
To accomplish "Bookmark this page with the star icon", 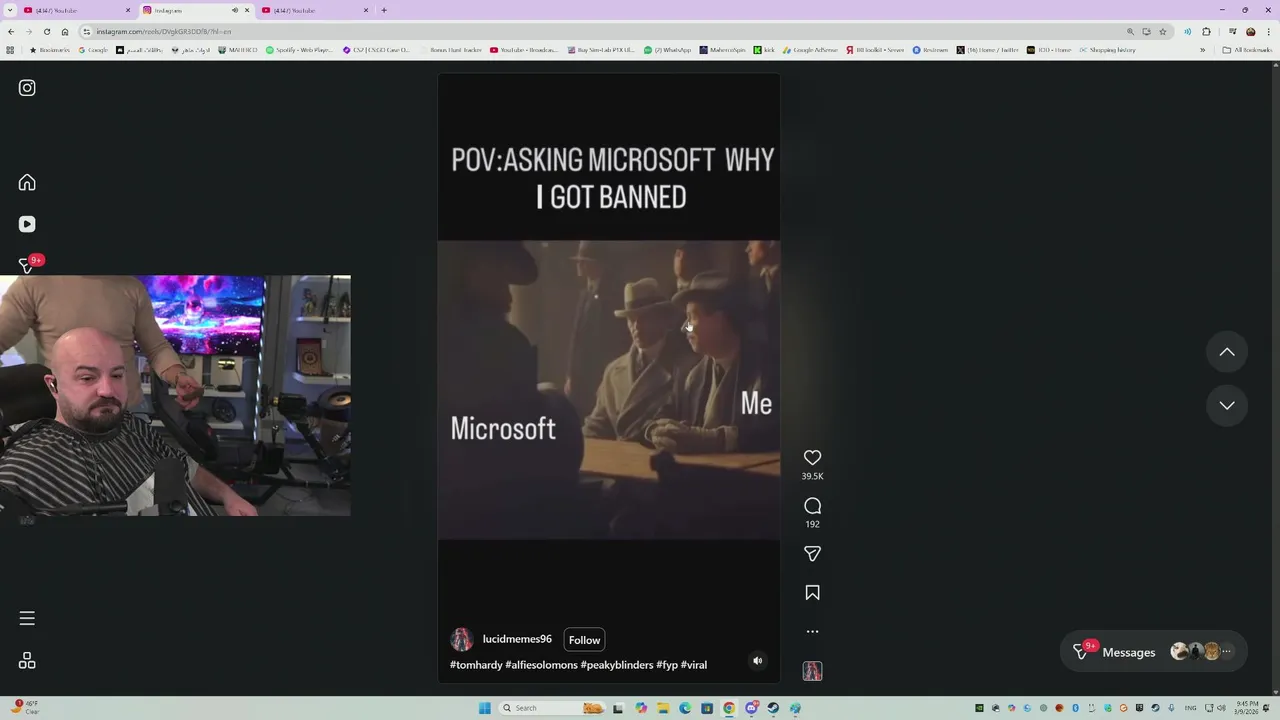I will click(1162, 31).
